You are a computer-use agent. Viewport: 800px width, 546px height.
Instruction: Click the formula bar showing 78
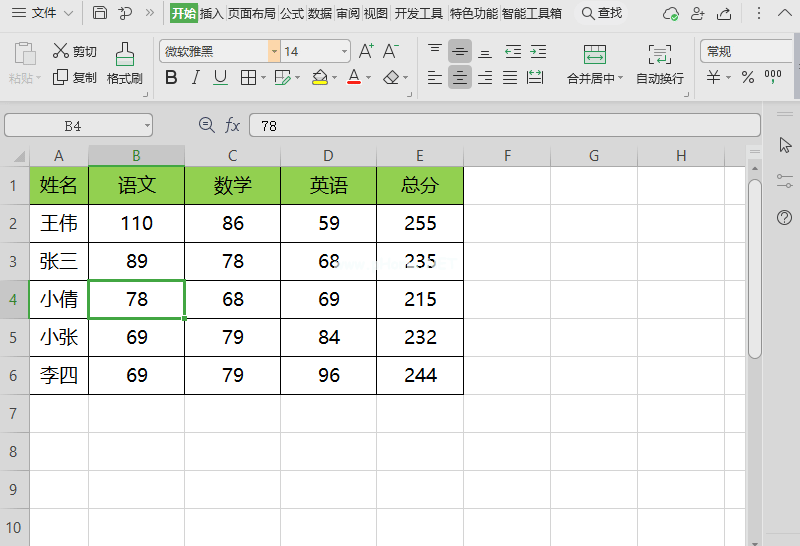505,126
